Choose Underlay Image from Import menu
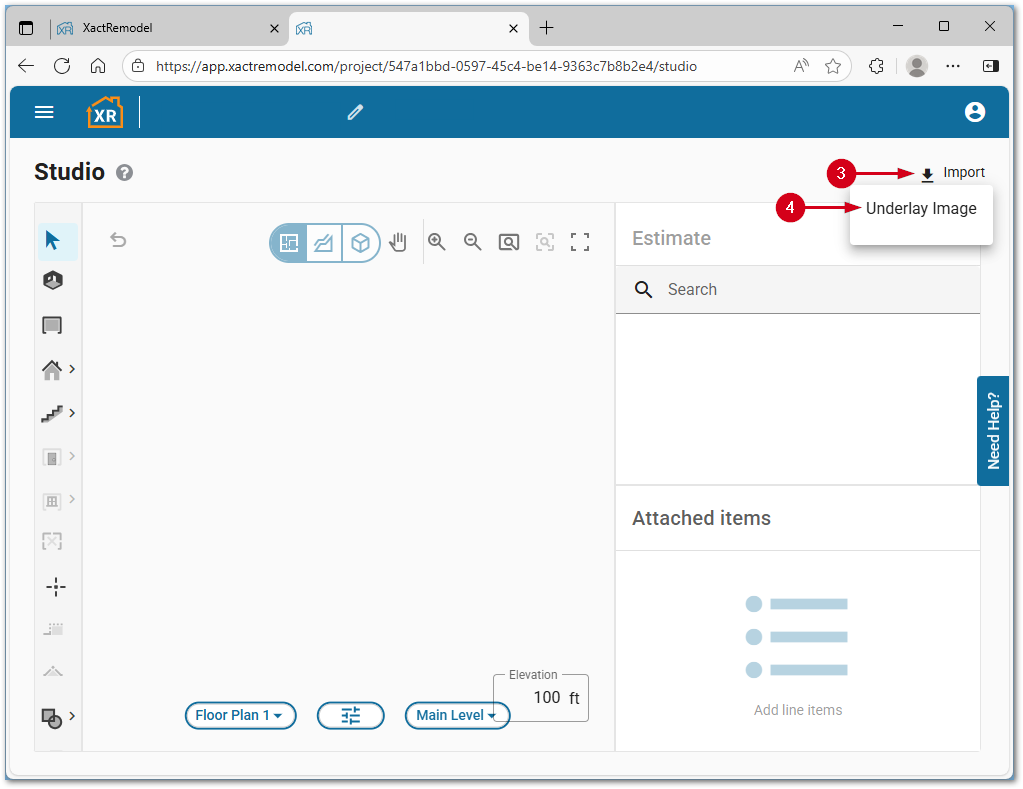The image size is (1023, 789). tap(921, 209)
